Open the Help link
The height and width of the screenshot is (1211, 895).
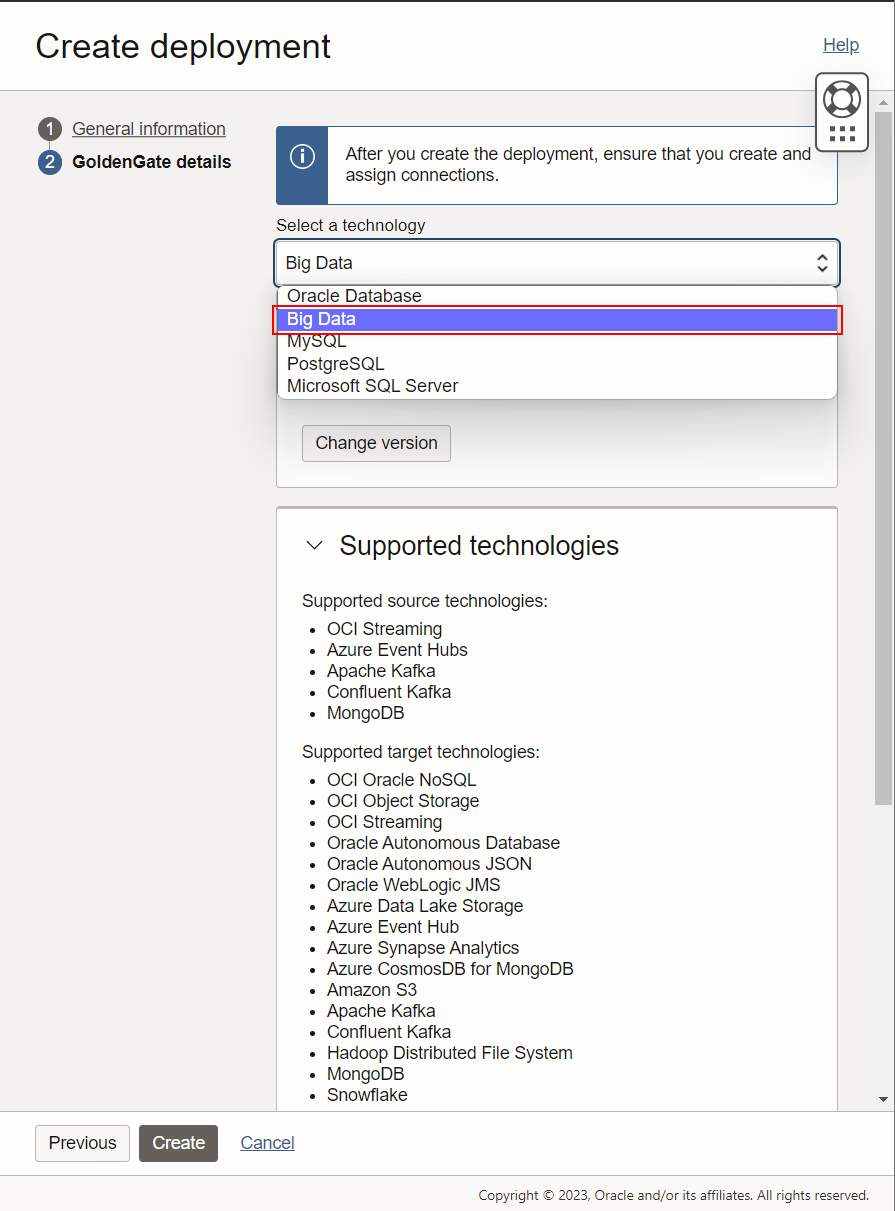[840, 45]
